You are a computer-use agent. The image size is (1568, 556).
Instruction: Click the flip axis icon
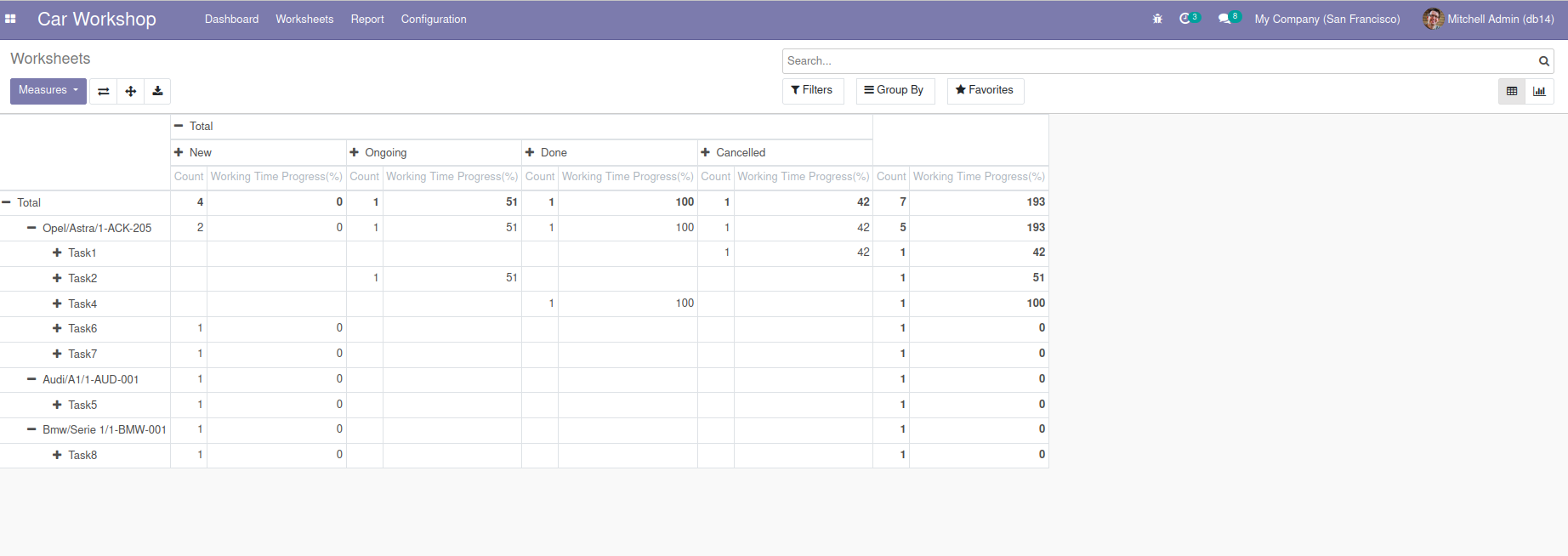pos(103,91)
